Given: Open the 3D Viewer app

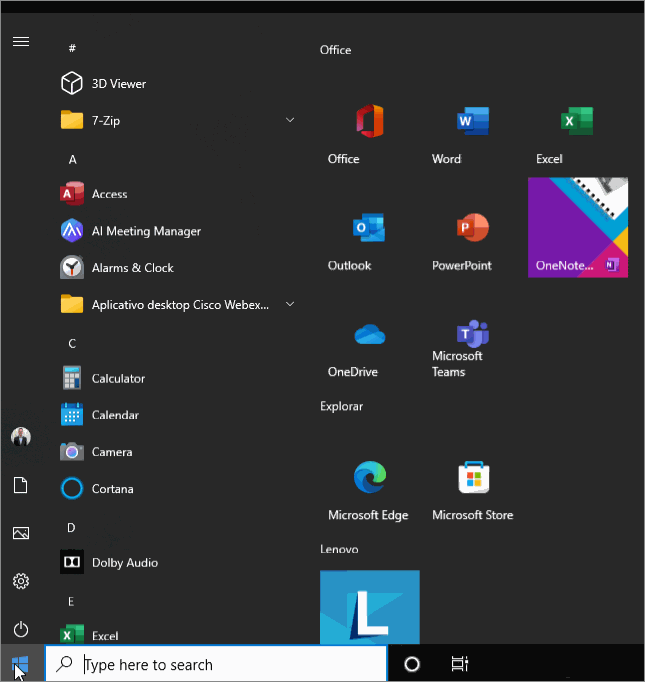Looking at the screenshot, I should point(178,84).
